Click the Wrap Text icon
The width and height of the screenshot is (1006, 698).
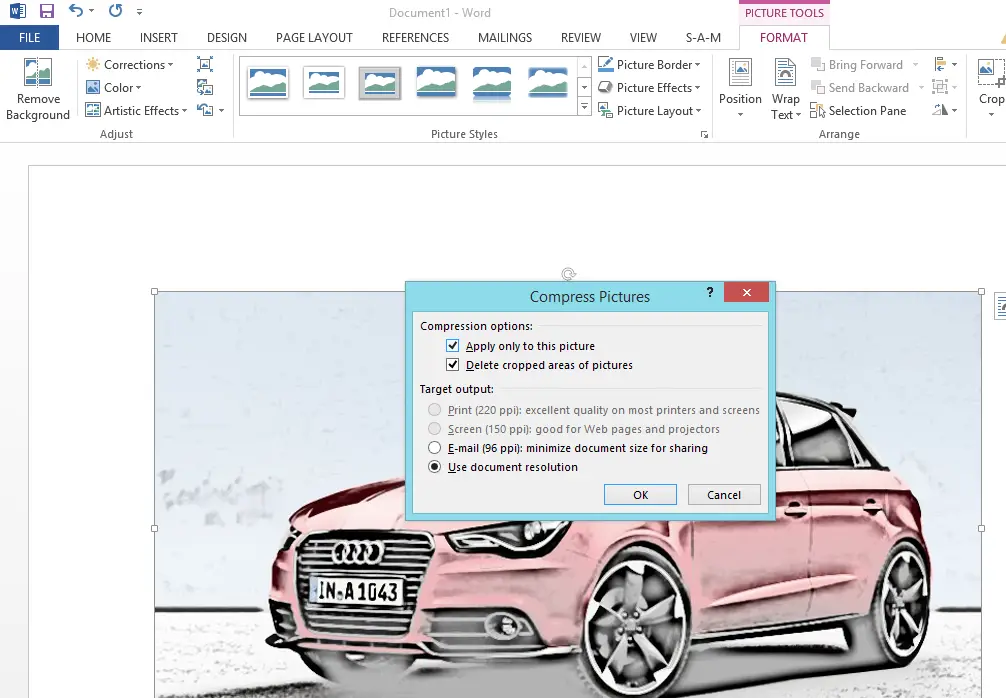(x=785, y=88)
